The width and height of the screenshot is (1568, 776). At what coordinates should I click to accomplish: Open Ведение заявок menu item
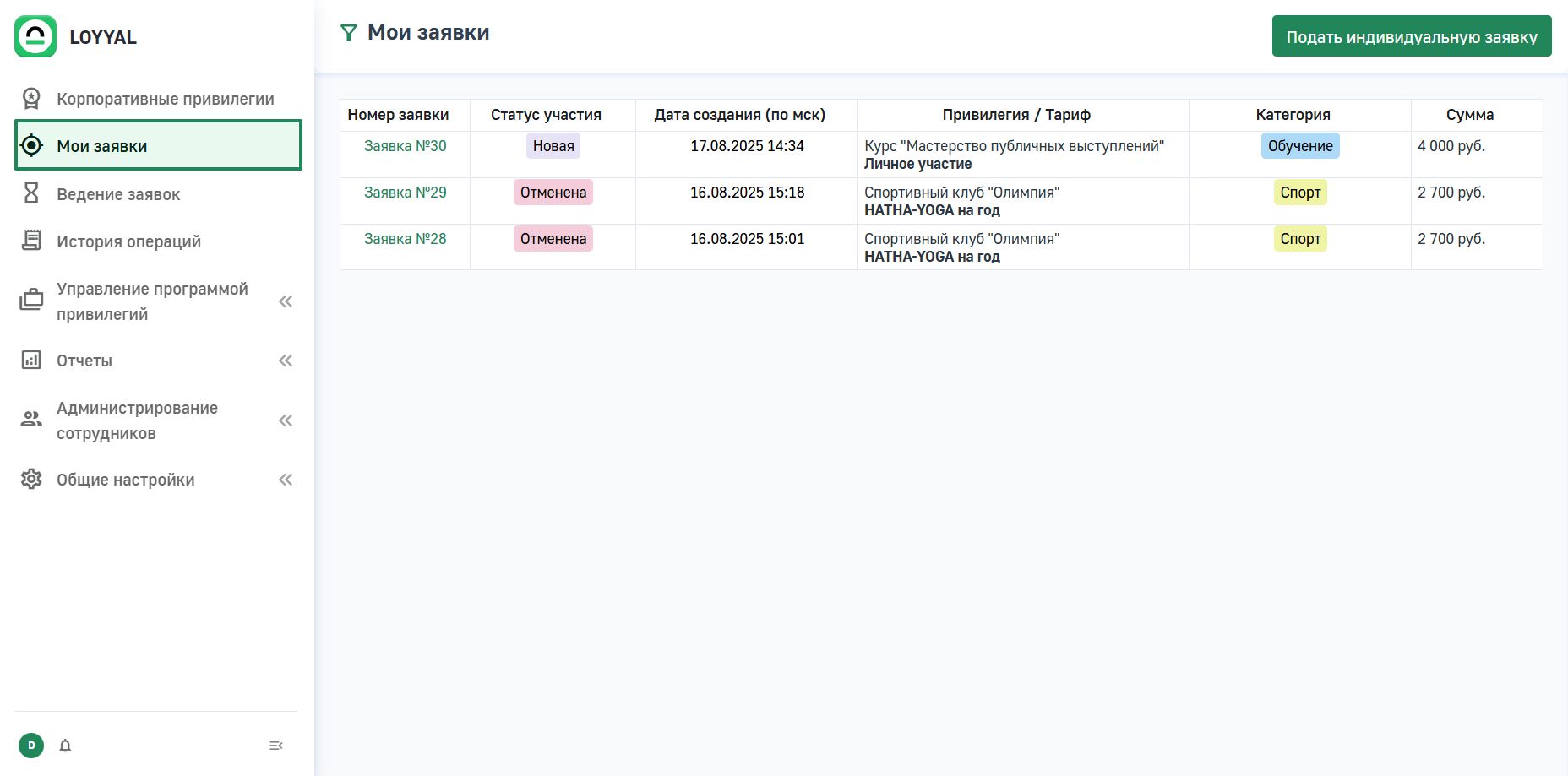coord(118,194)
